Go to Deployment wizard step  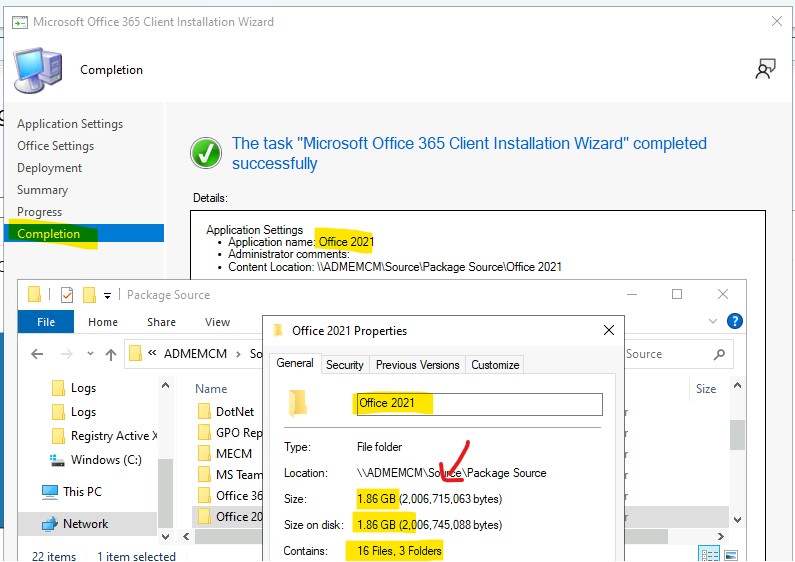pyautogui.click(x=49, y=168)
